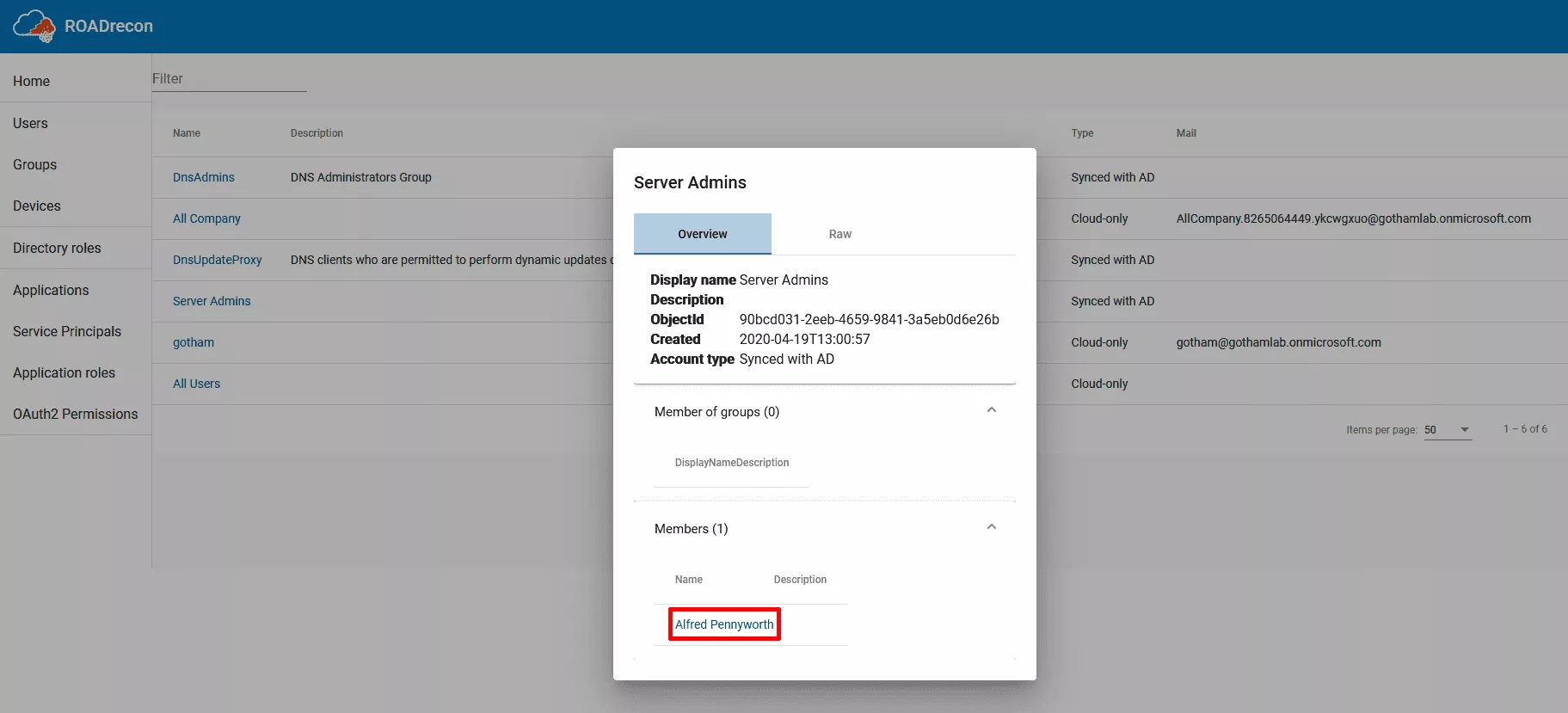The height and width of the screenshot is (713, 1568).
Task: Open the All Company group link
Action: pyautogui.click(x=206, y=218)
